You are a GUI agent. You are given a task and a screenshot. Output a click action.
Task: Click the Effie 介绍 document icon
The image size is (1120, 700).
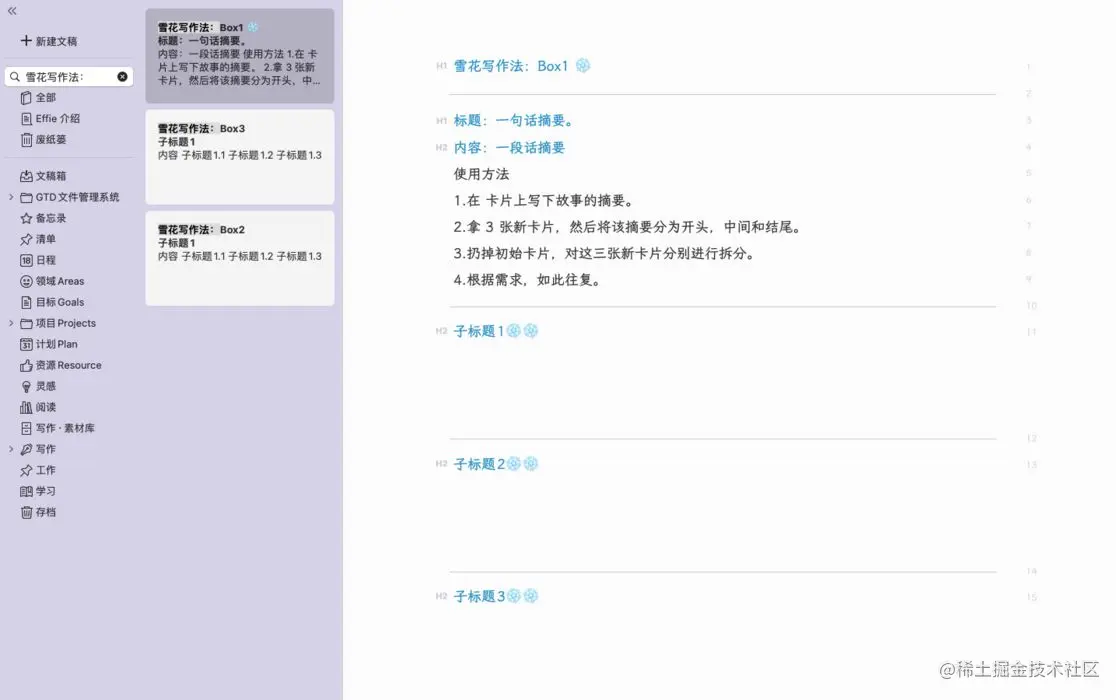click(26, 119)
